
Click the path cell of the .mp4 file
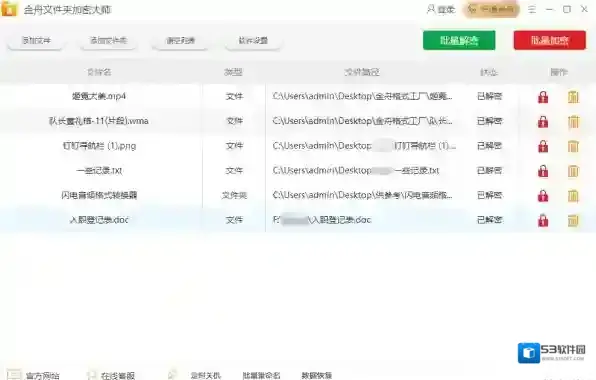(x=363, y=96)
